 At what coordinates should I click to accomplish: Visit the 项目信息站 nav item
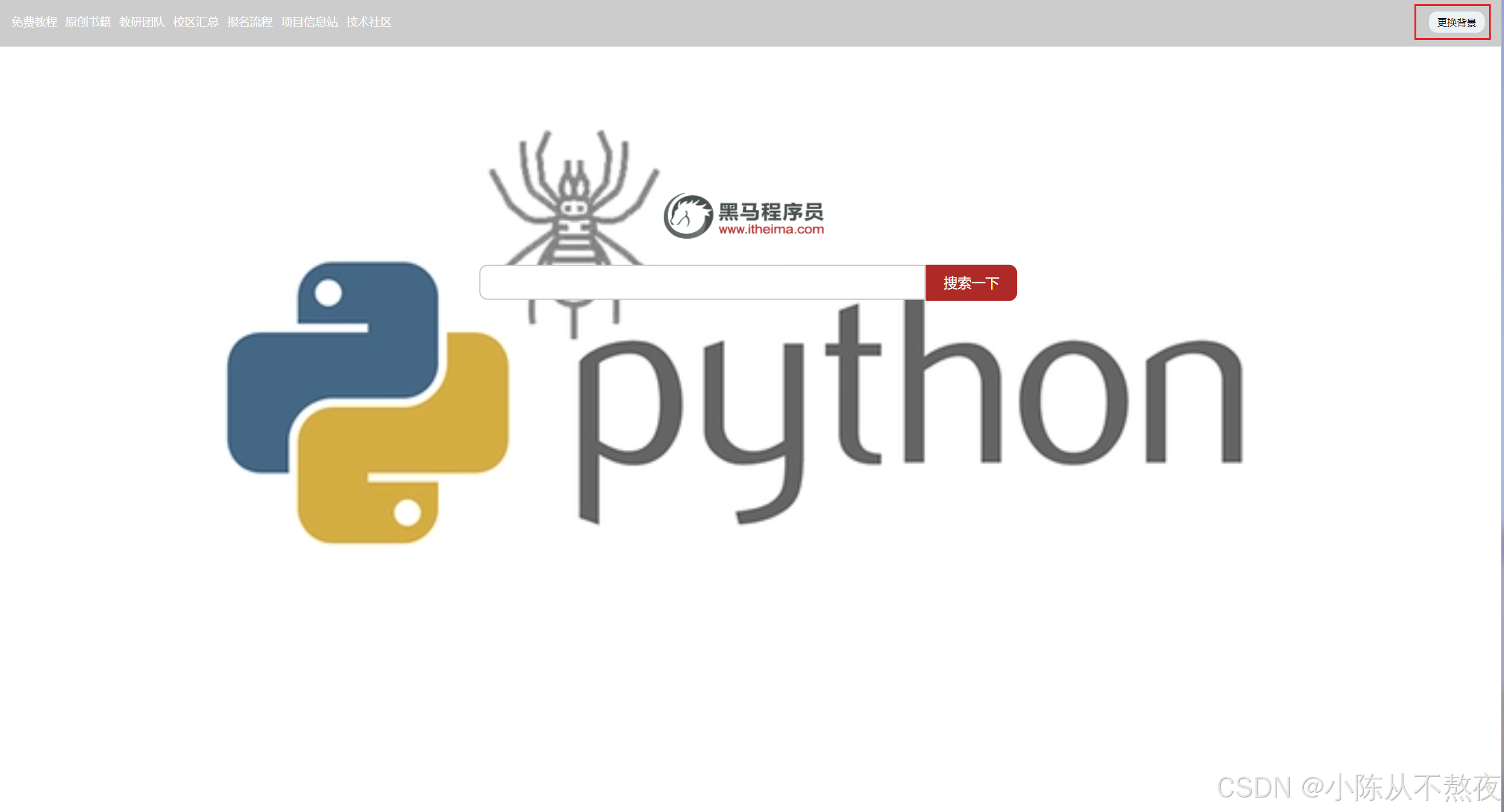click(x=309, y=22)
